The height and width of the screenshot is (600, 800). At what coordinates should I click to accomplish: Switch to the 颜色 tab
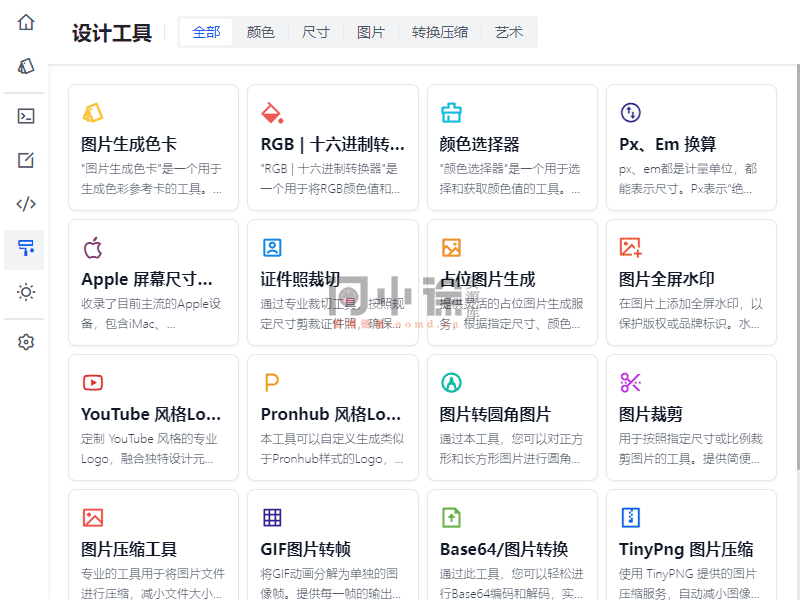pos(261,32)
